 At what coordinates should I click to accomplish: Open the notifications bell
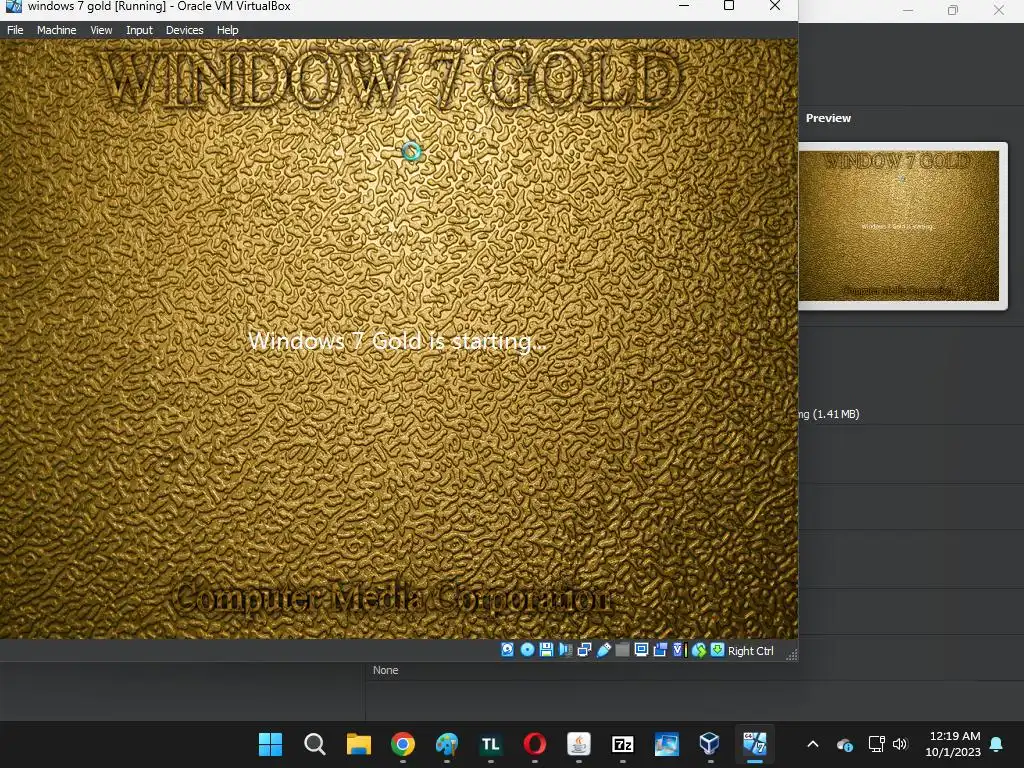pos(997,744)
